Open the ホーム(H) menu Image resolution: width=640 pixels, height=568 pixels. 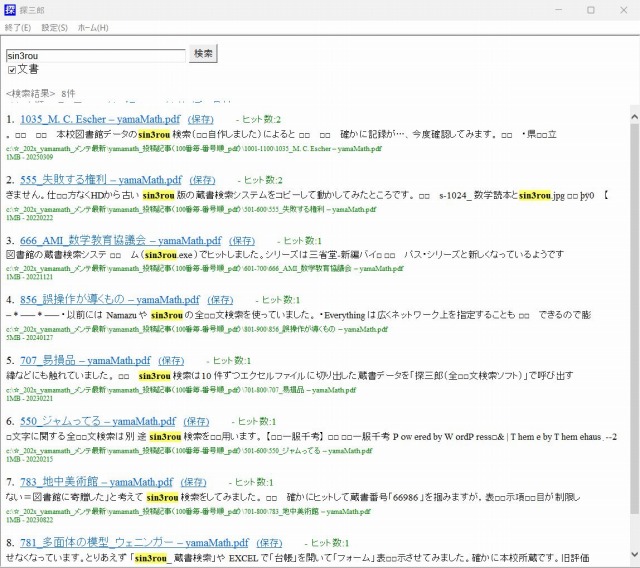coord(93,27)
